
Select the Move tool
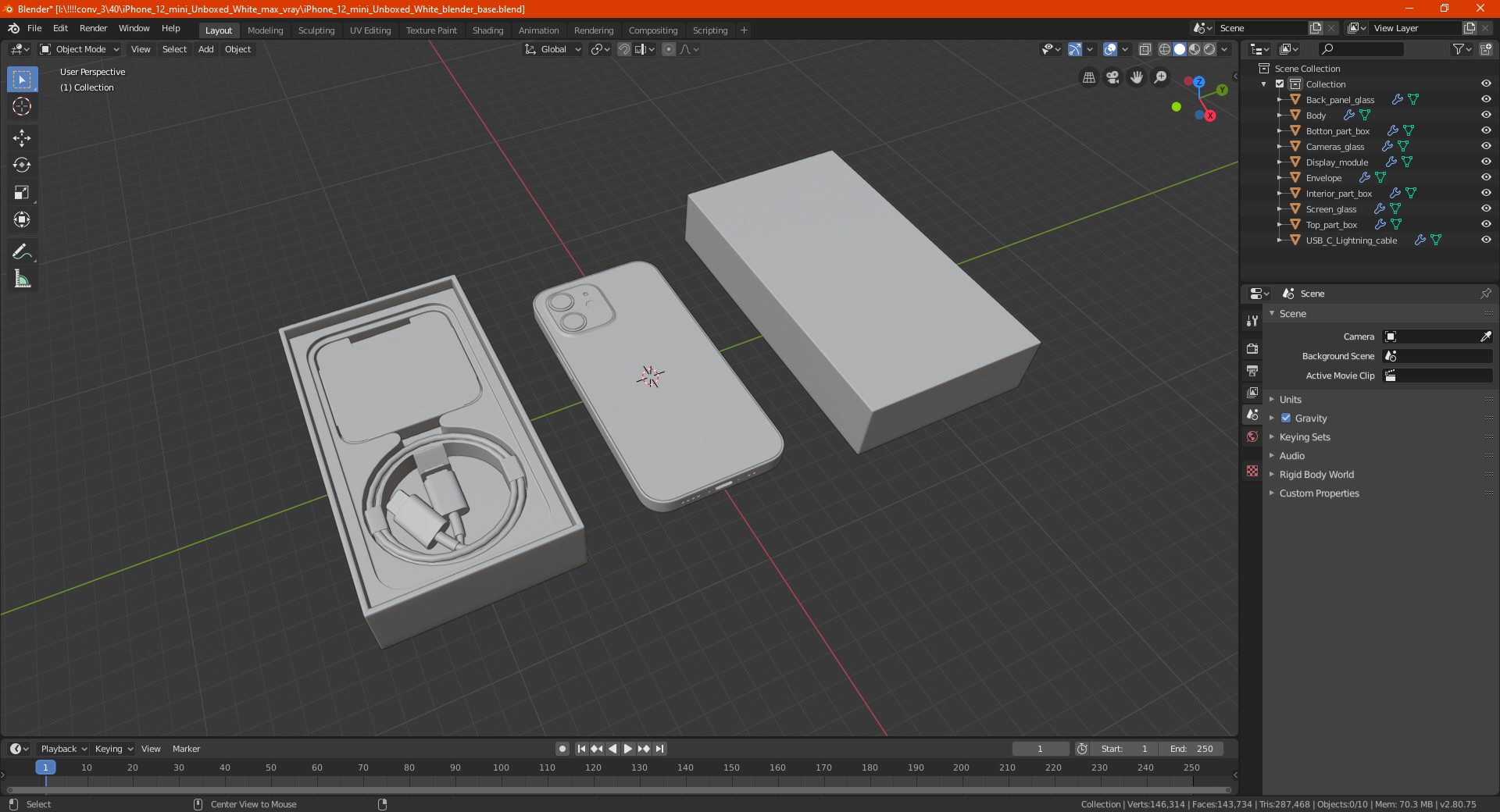(x=22, y=138)
